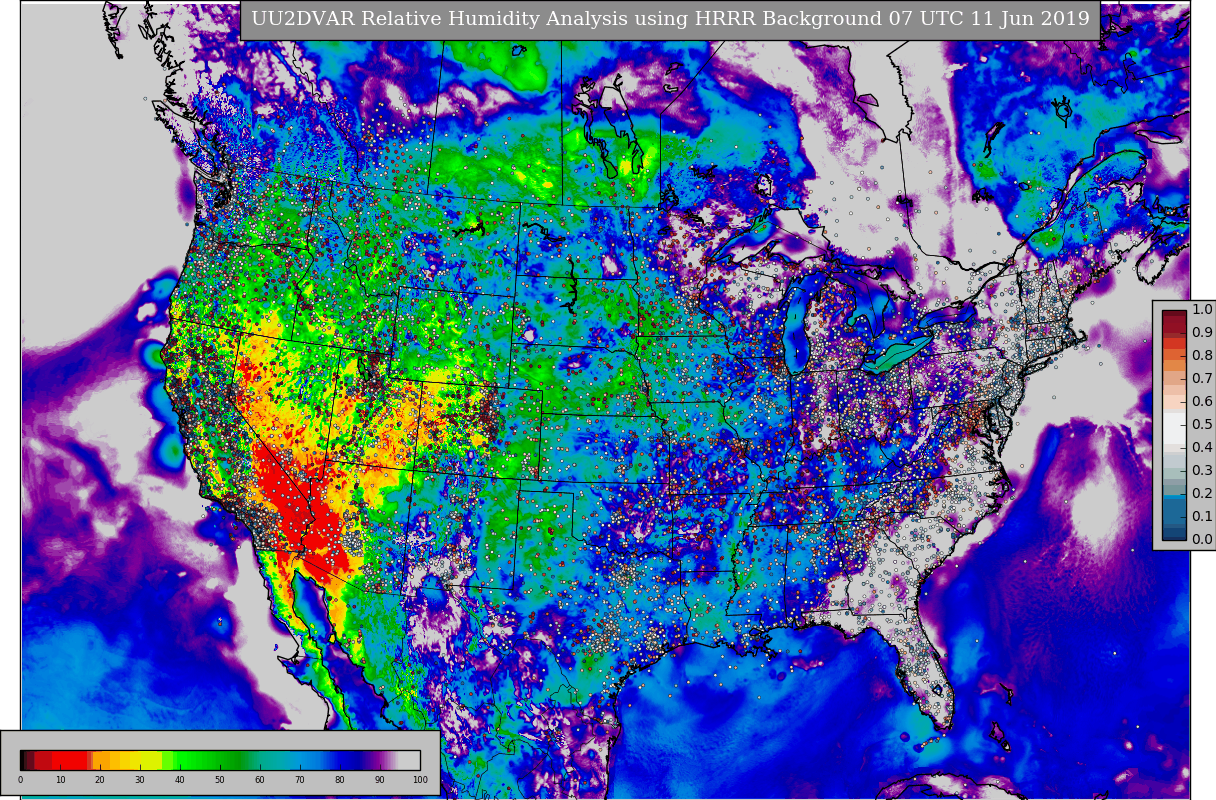
Task: Pick the blue segment near 70 on colorbar
Action: [x=300, y=760]
